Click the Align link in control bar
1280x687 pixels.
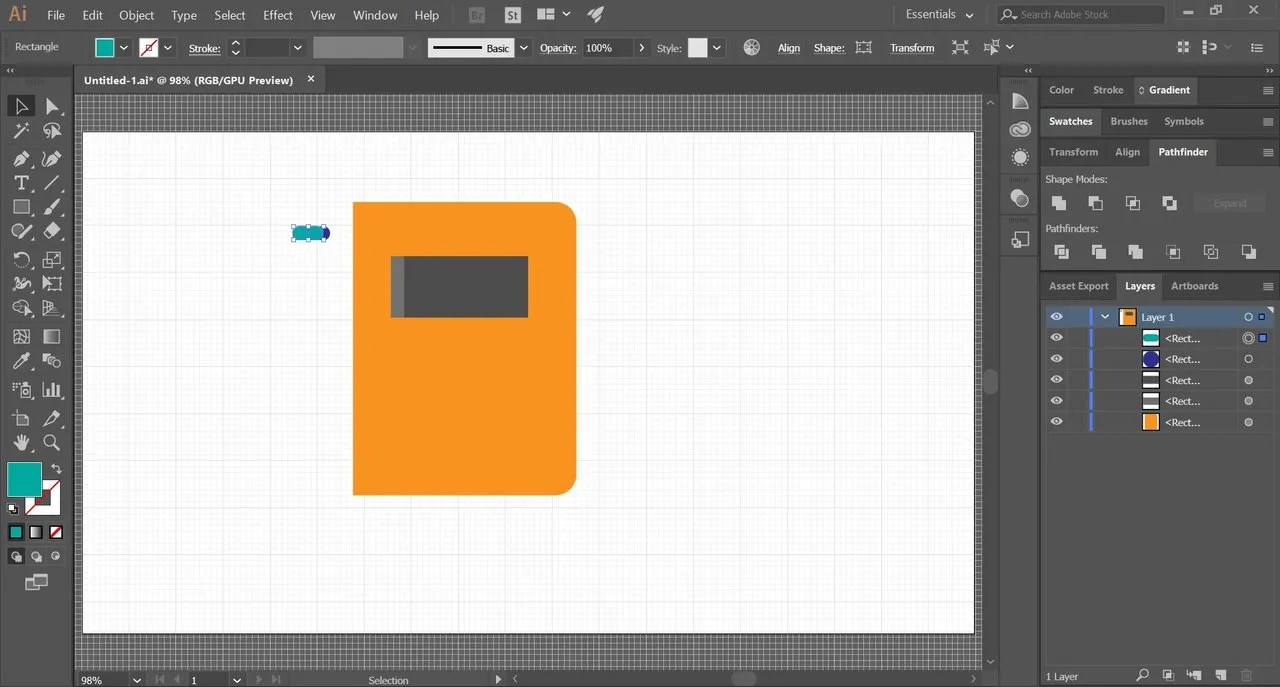789,48
